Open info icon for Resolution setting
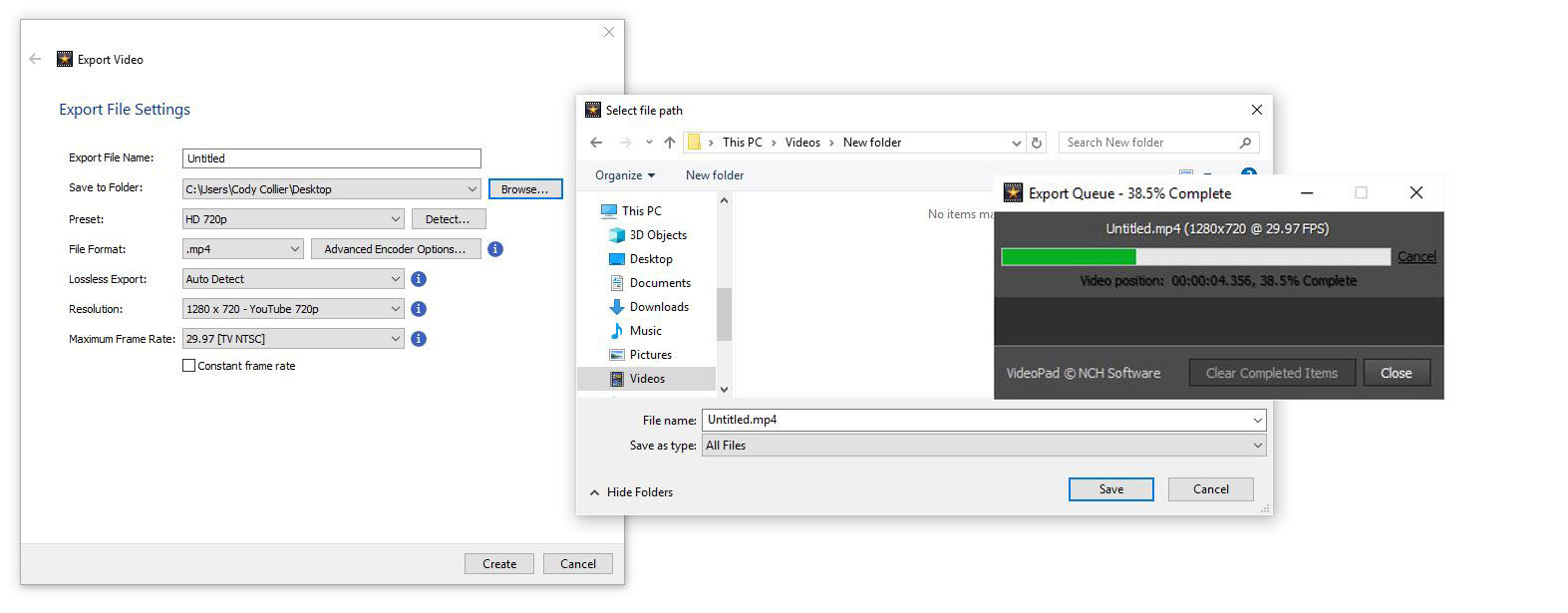Viewport: 1568px width, 613px height. point(419,309)
